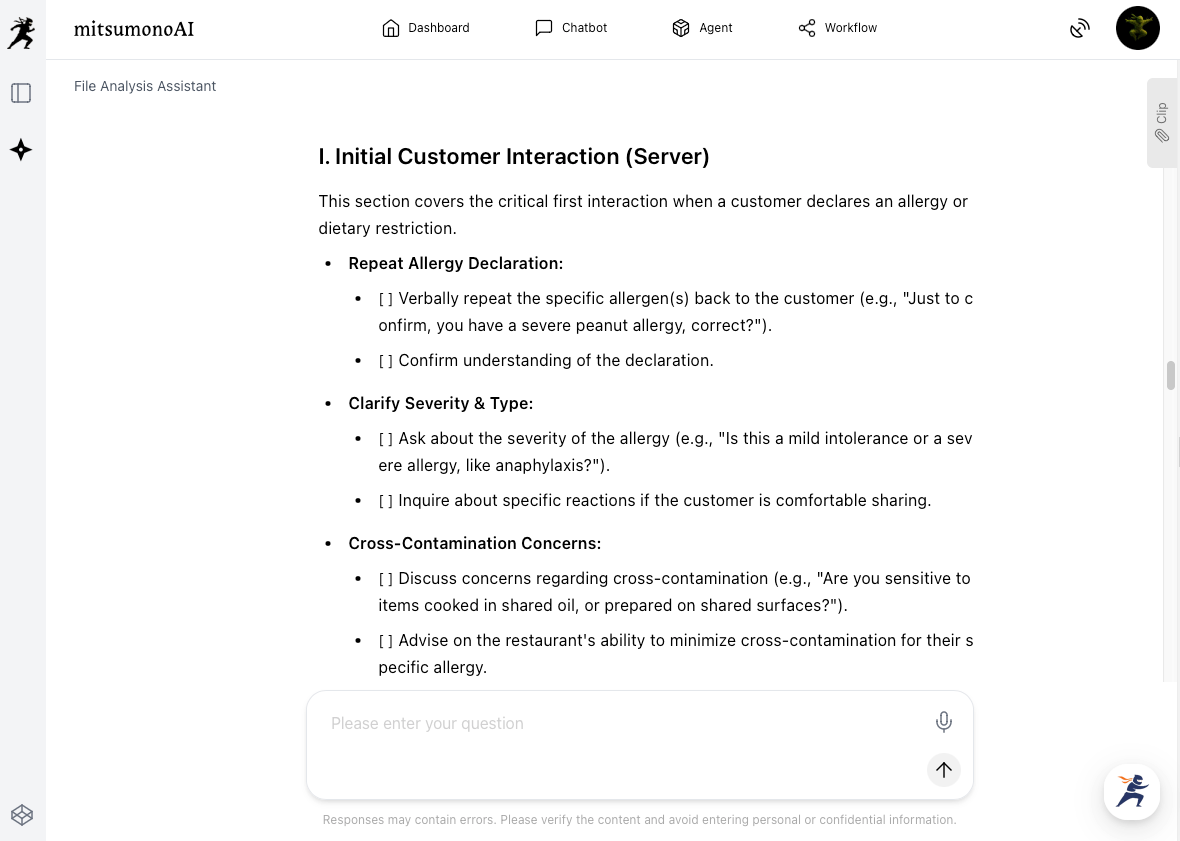
Task: Click the File Analysis Assistant title
Action: 145,86
